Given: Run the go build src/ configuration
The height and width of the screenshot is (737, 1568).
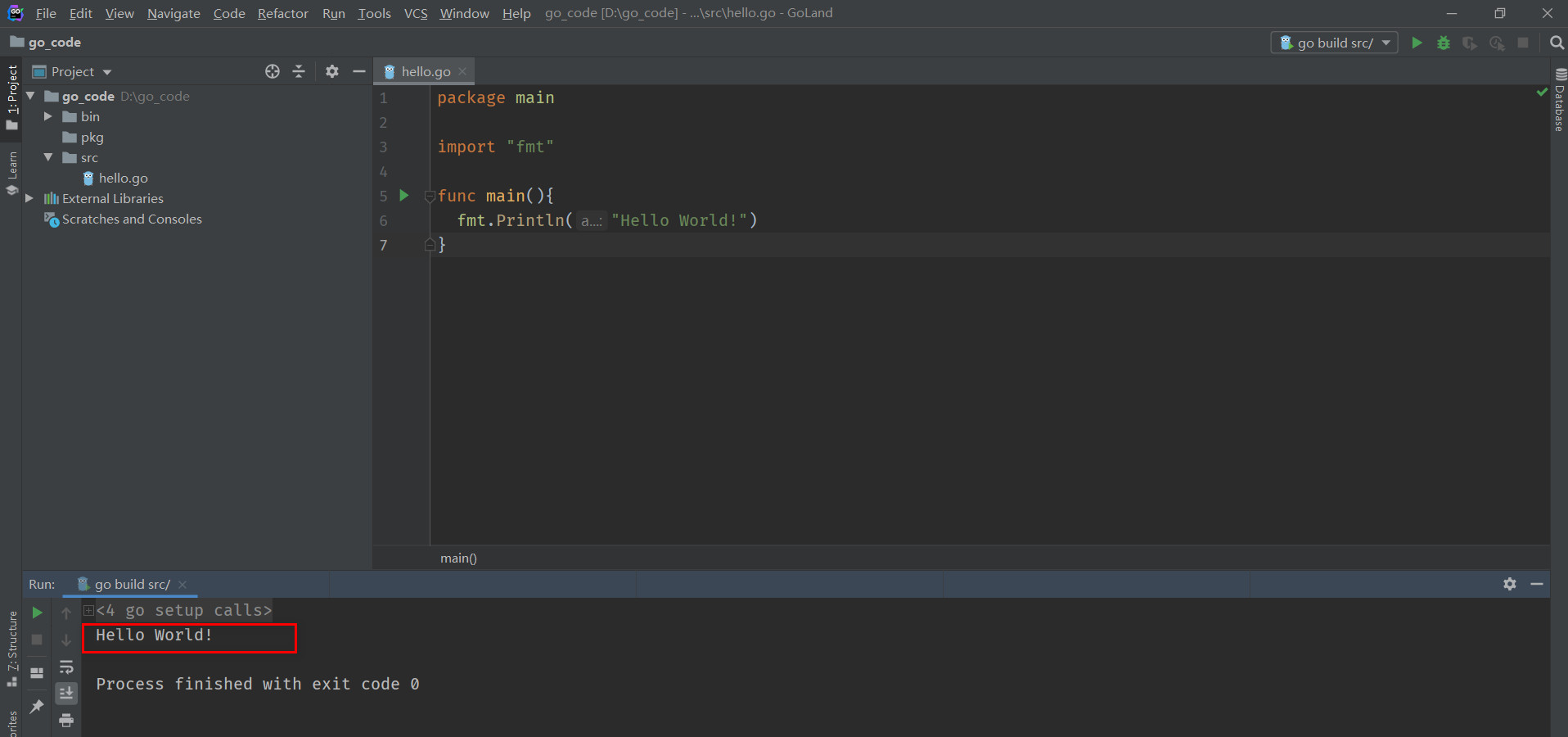Looking at the screenshot, I should click(1417, 43).
